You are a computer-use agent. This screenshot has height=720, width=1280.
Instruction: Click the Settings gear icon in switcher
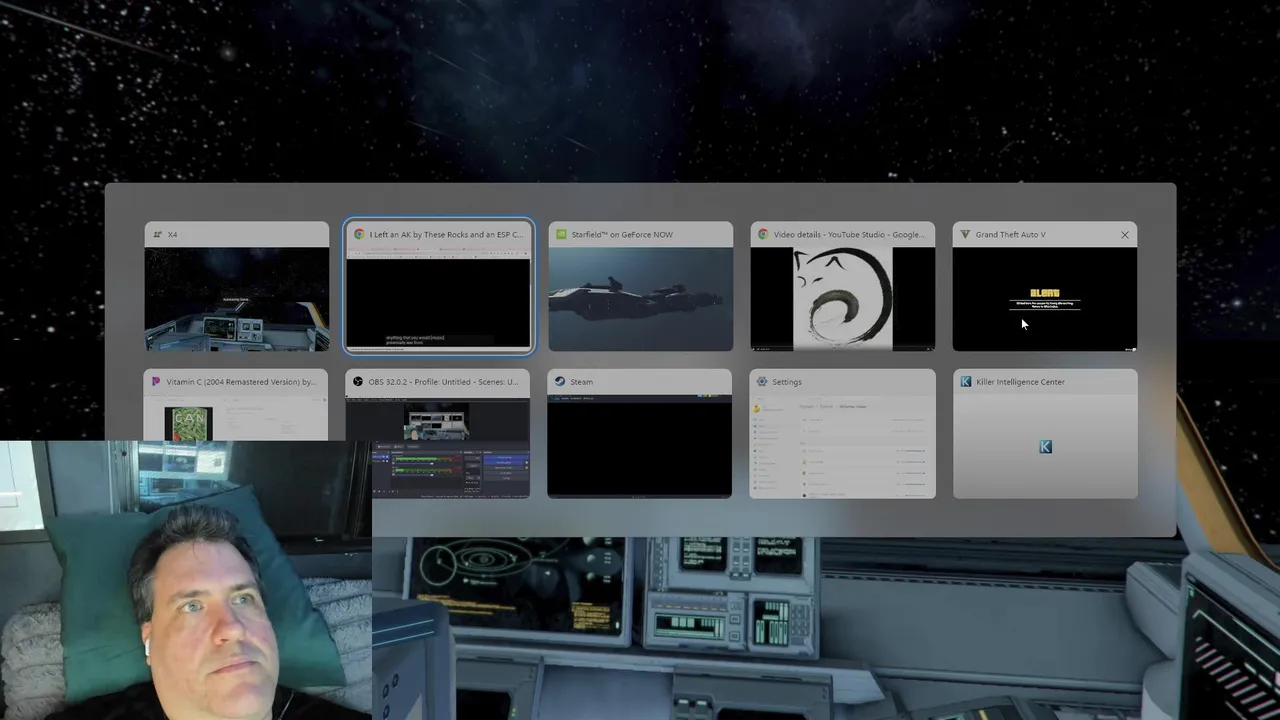pos(763,382)
